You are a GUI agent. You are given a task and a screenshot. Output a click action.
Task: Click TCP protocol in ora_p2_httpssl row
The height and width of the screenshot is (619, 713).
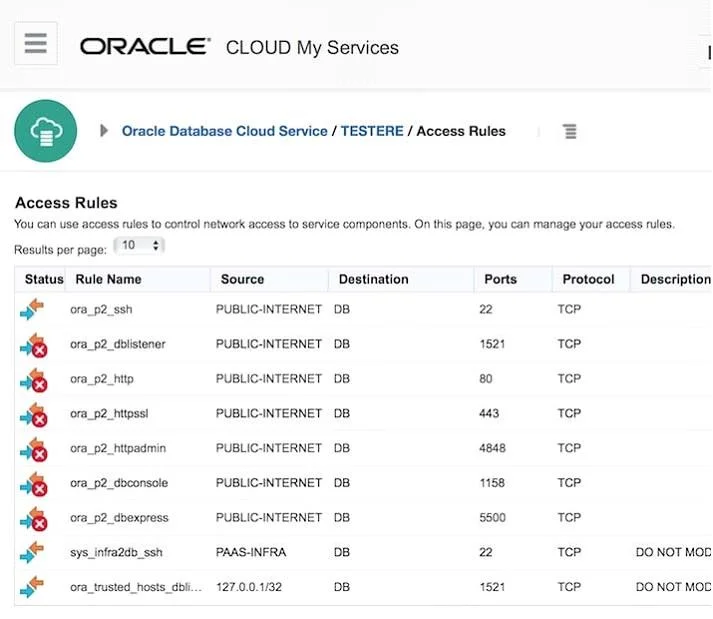point(569,413)
